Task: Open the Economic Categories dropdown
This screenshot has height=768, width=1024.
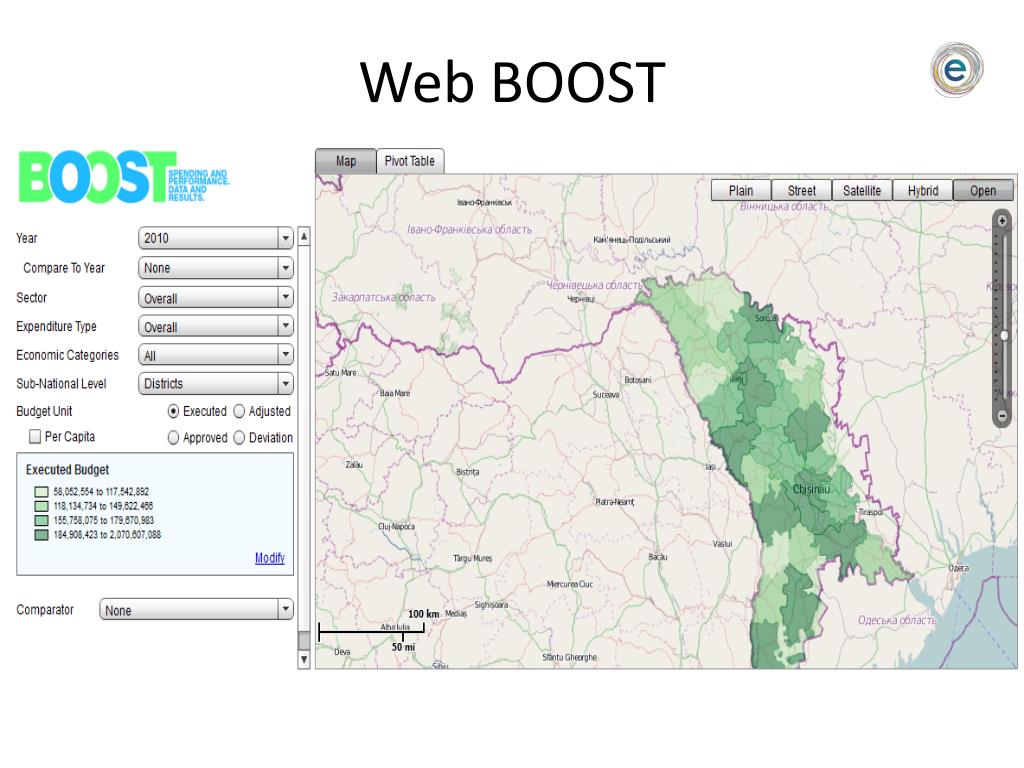Action: pyautogui.click(x=216, y=355)
